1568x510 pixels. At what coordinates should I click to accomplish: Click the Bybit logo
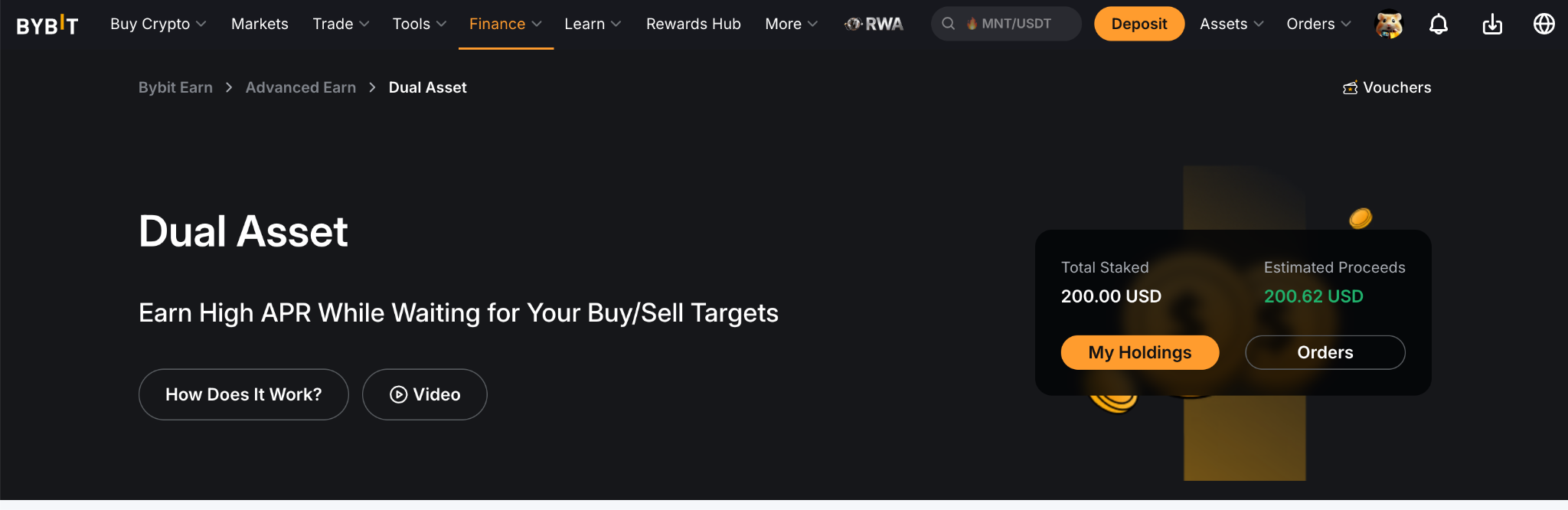click(x=47, y=25)
